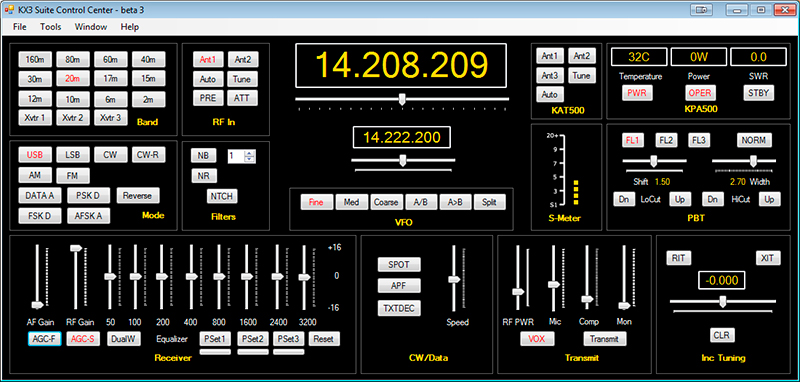Screen dimensions: 800x382
Task: Select the 40m band
Action: tap(148, 59)
